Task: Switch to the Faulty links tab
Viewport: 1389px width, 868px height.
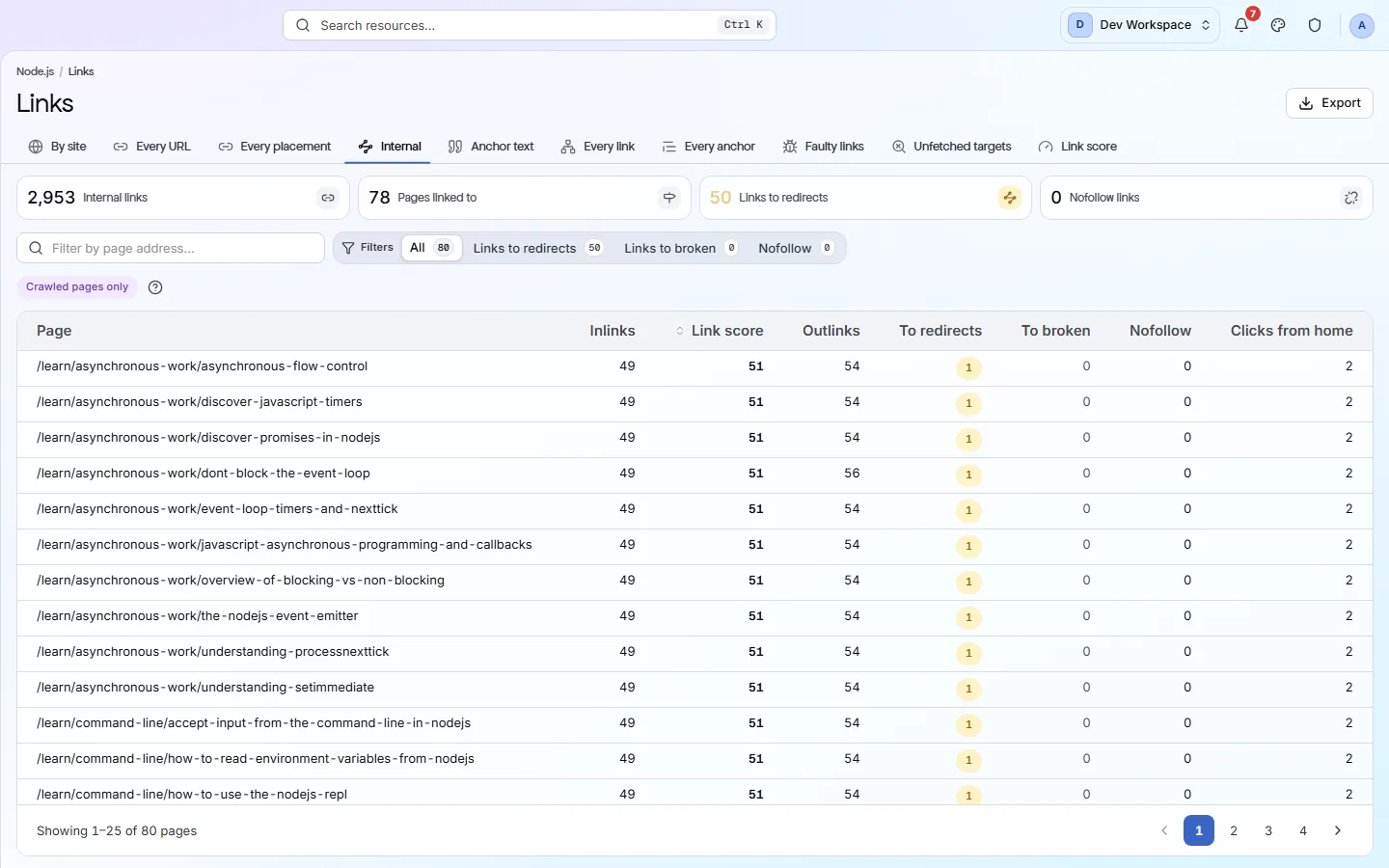Action: pos(823,147)
